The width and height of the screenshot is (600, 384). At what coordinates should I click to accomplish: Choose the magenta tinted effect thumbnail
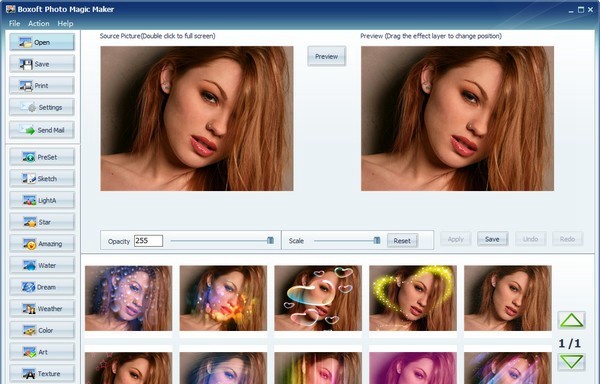(413, 368)
